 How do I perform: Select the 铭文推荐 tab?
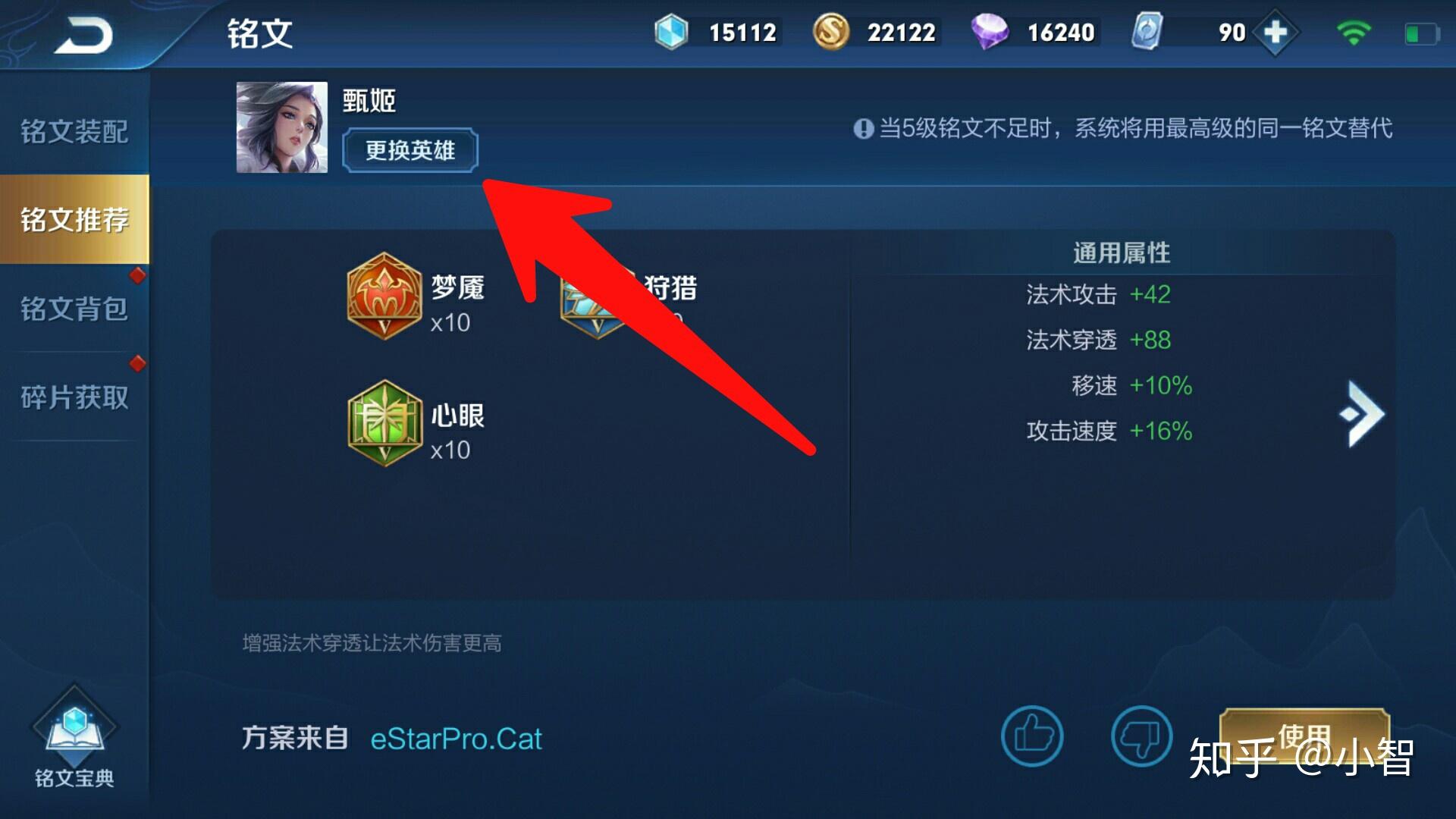74,219
